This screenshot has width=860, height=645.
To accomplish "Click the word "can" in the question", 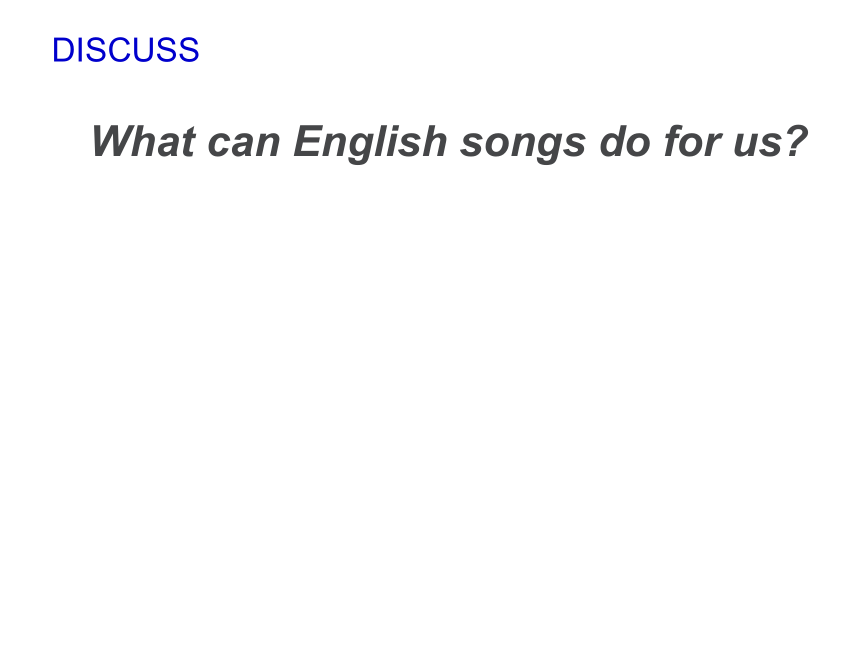I will (244, 146).
